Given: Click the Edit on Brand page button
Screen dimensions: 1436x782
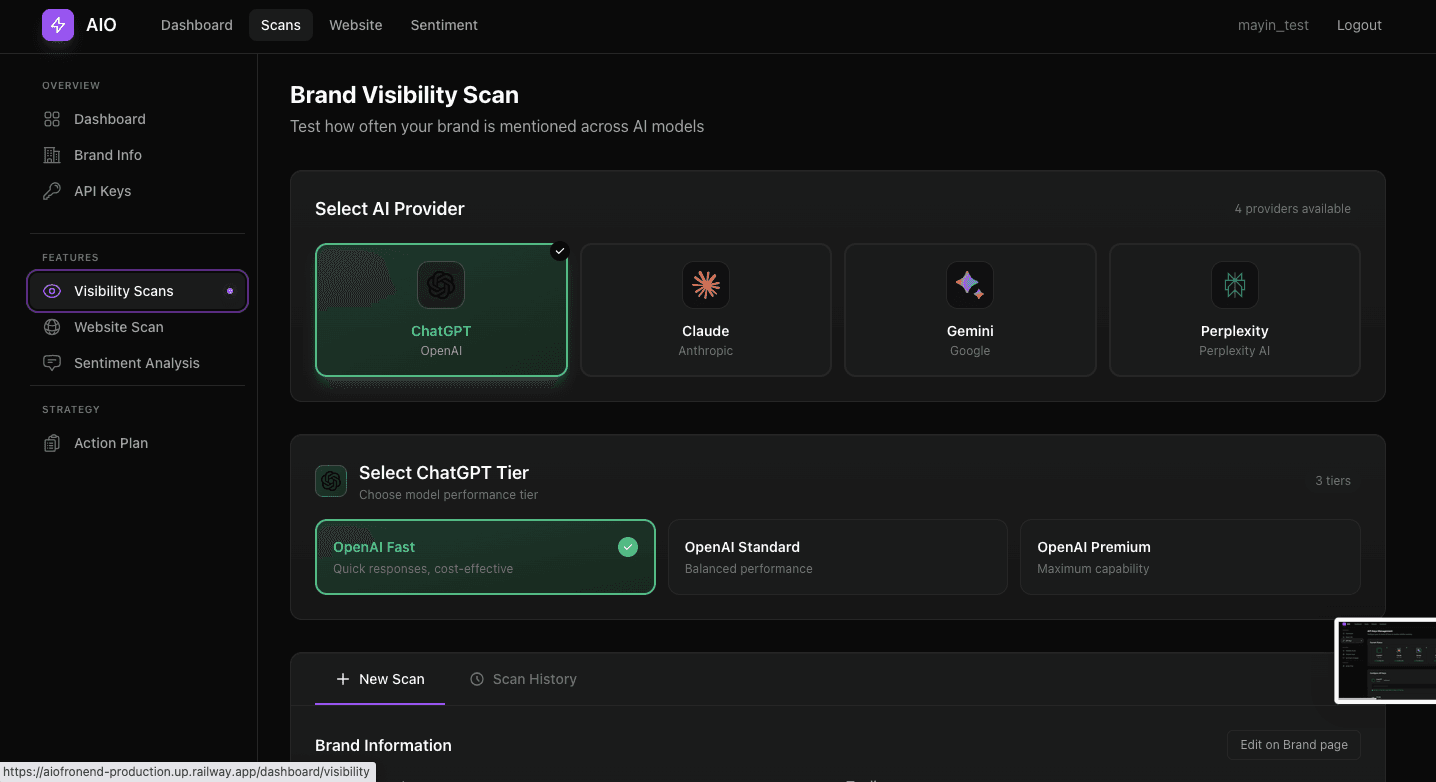Looking at the screenshot, I should tap(1293, 745).
